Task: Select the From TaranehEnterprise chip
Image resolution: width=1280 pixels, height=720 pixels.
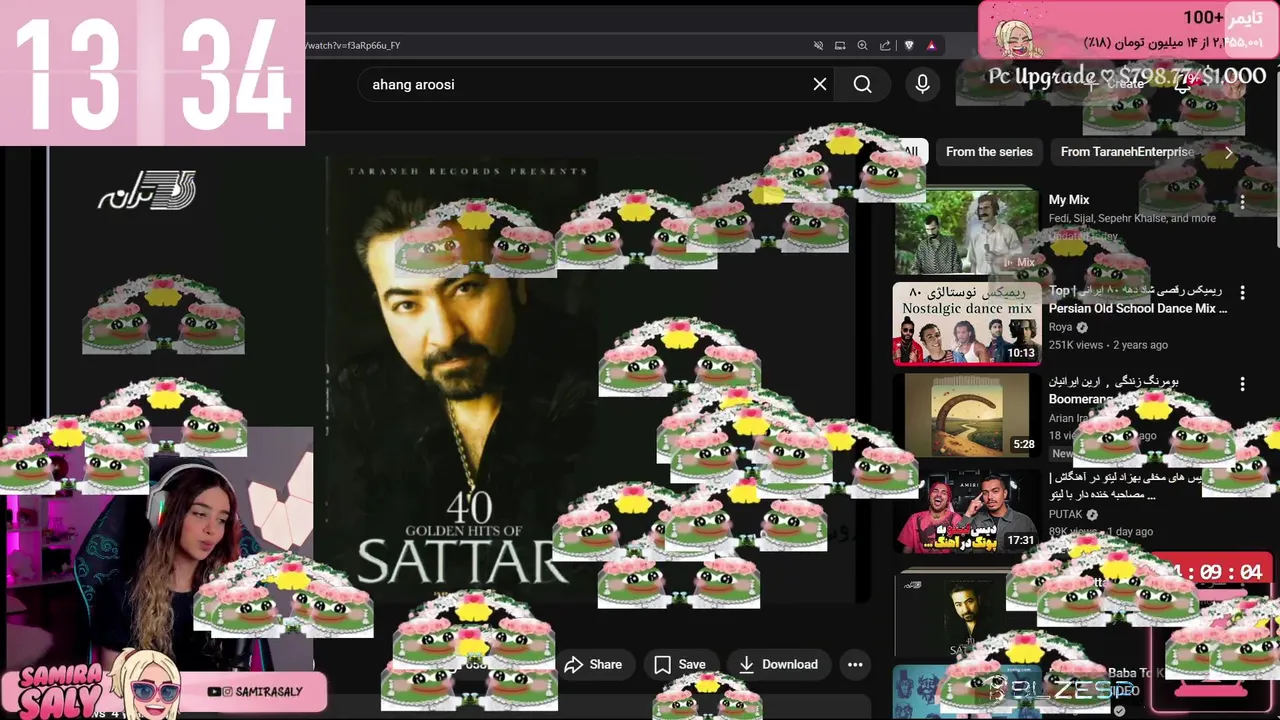Action: (x=1127, y=152)
